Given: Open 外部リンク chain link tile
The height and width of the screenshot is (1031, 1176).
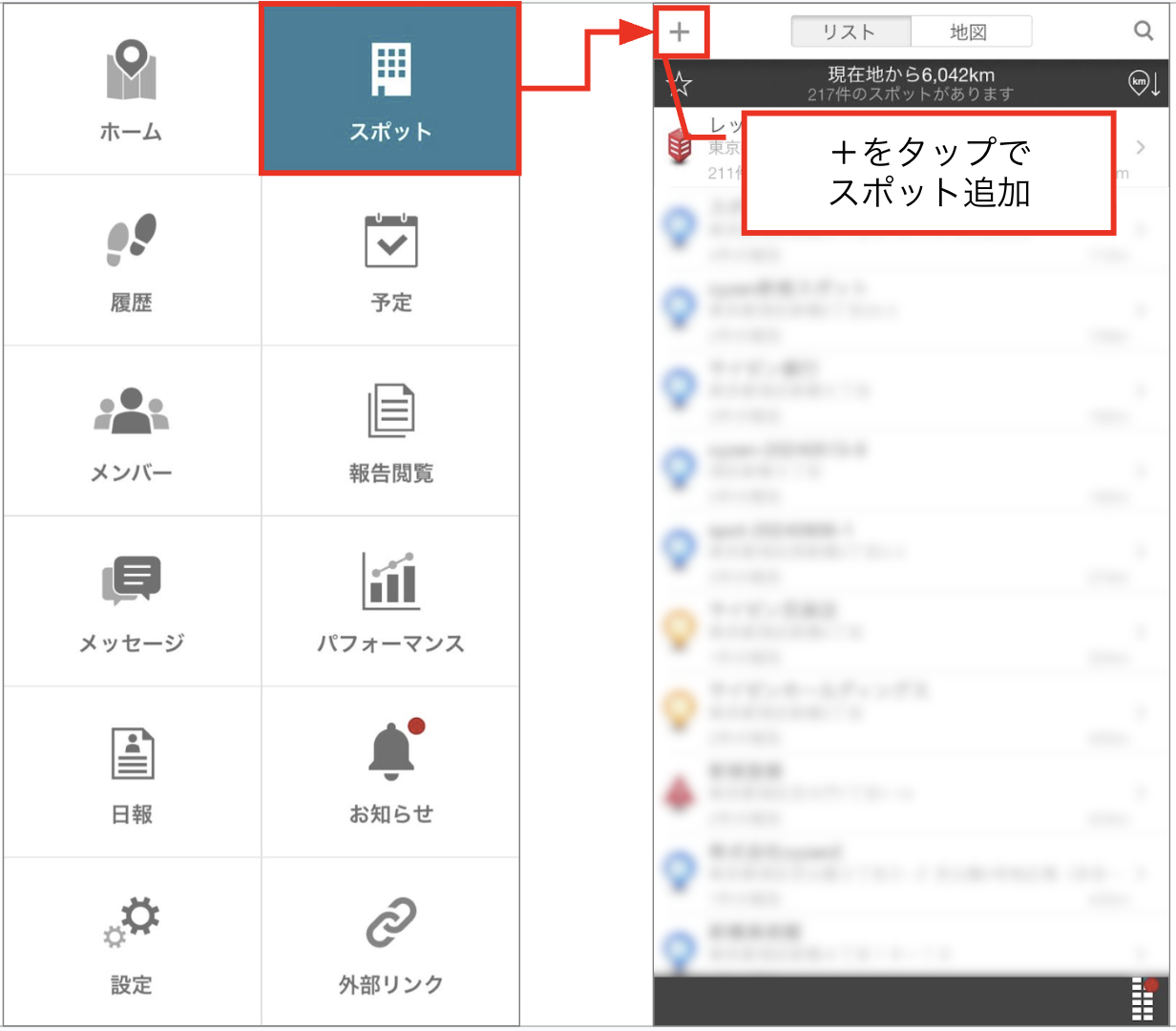Looking at the screenshot, I should click(390, 943).
